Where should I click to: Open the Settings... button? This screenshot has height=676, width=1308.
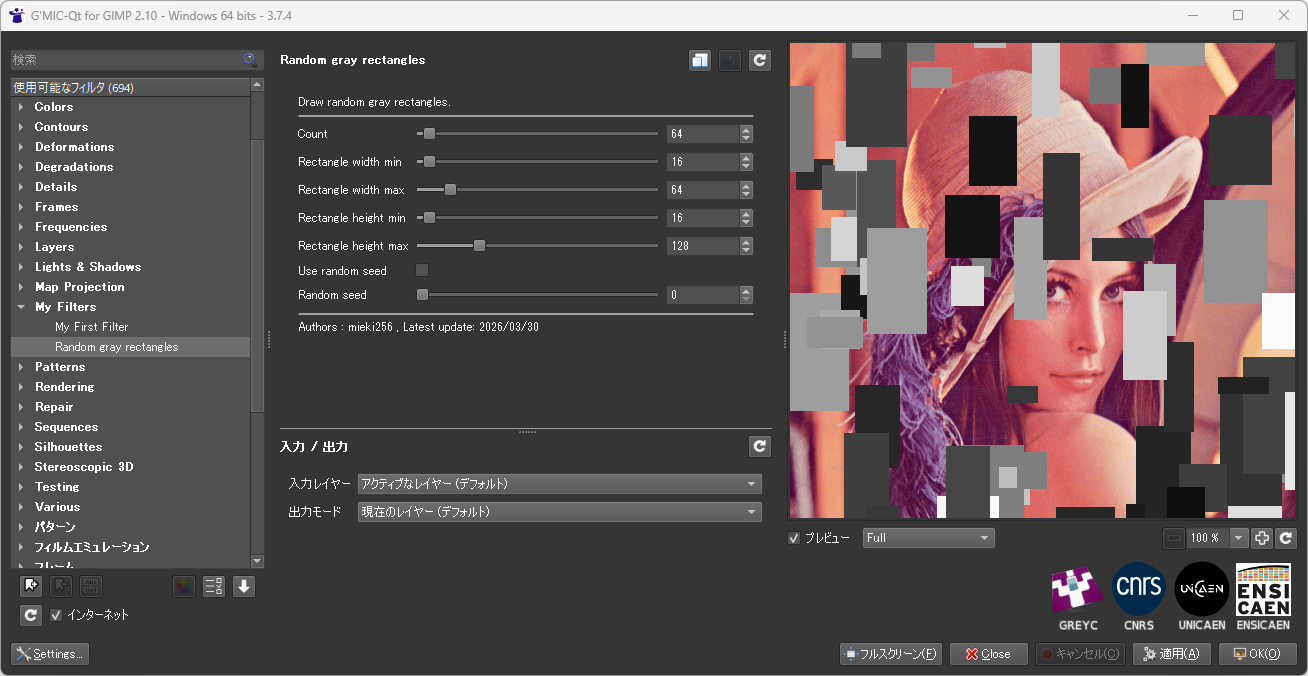(x=50, y=654)
